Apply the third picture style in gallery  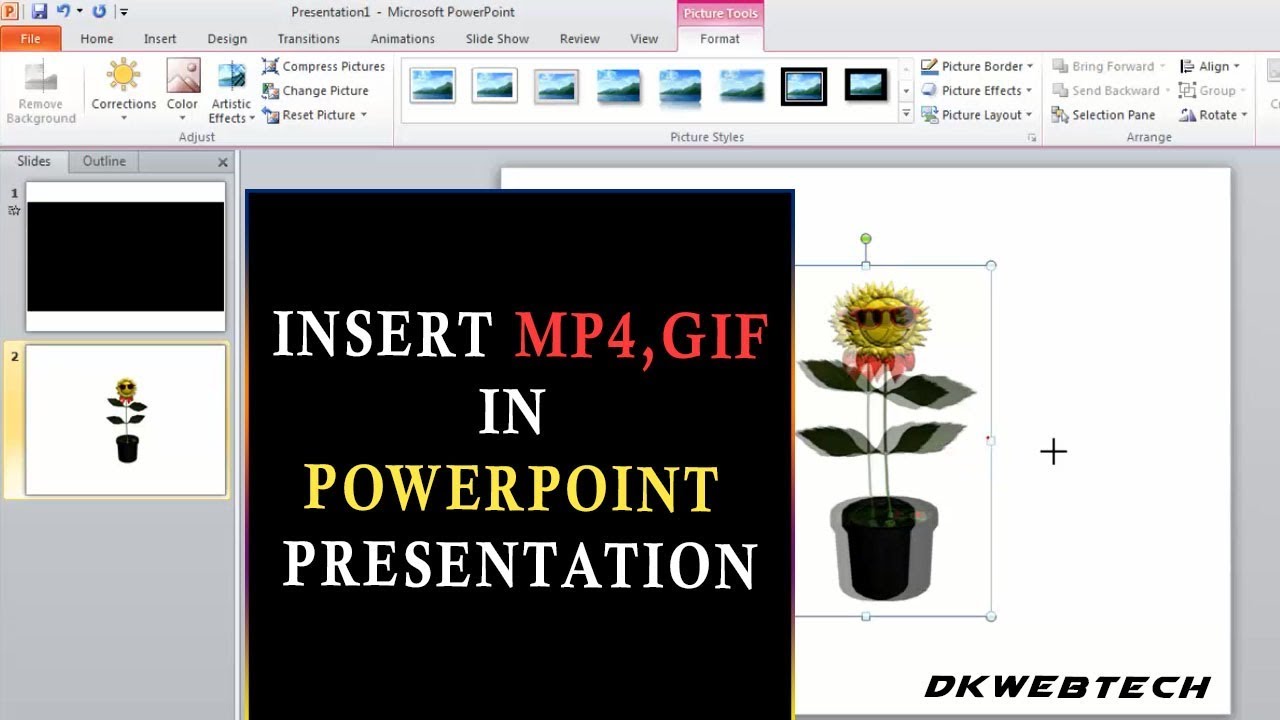(556, 86)
